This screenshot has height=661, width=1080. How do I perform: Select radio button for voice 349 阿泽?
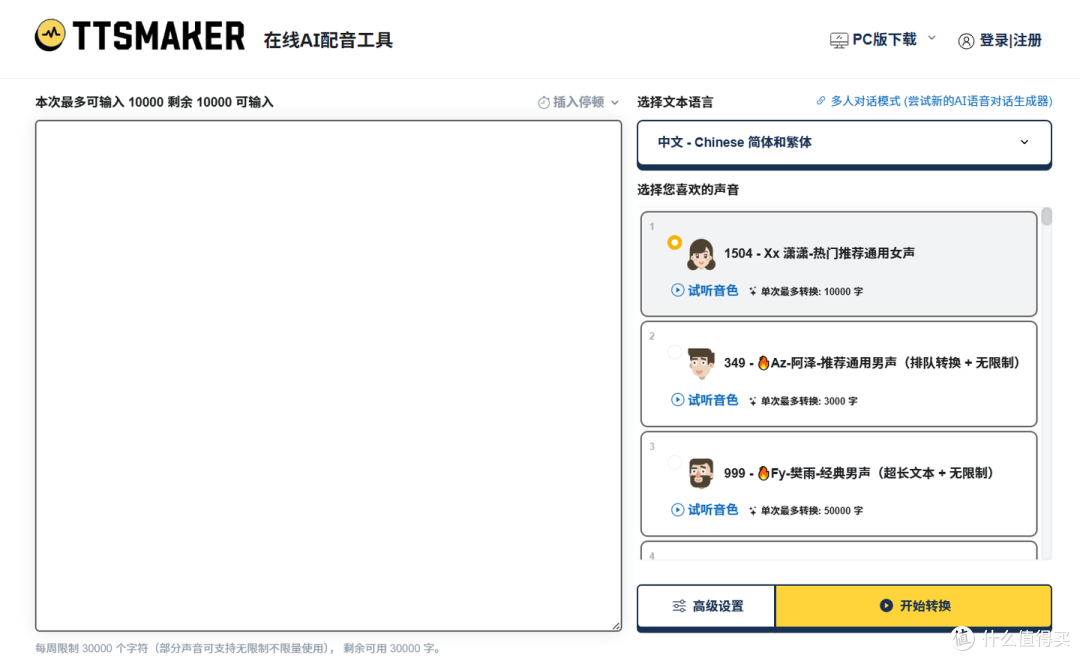pyautogui.click(x=674, y=353)
